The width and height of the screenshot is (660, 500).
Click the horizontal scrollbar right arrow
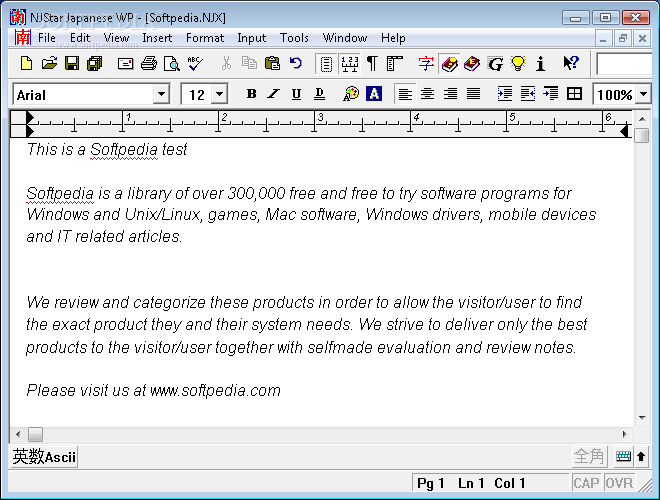click(x=625, y=434)
